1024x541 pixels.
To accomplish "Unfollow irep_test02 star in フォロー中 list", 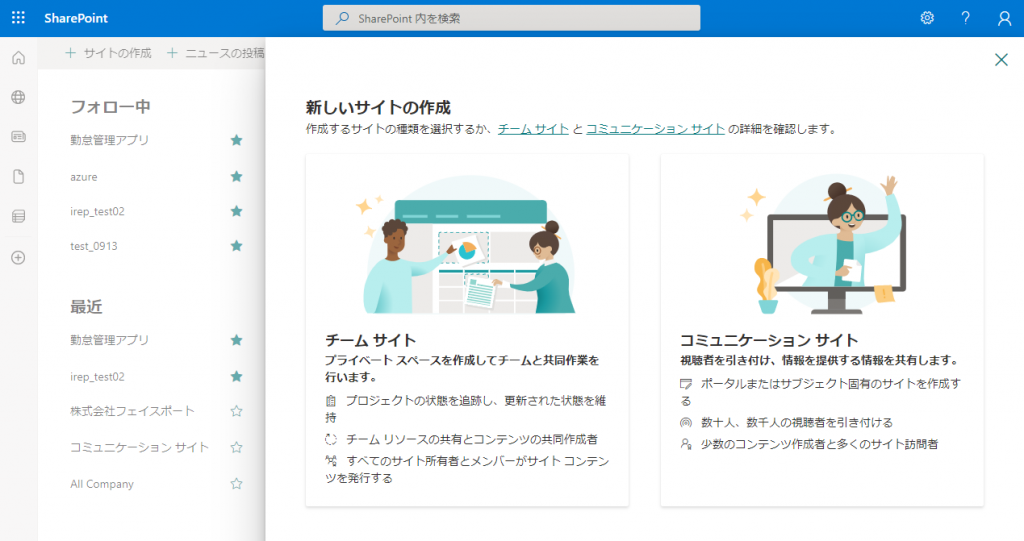I will tap(236, 211).
